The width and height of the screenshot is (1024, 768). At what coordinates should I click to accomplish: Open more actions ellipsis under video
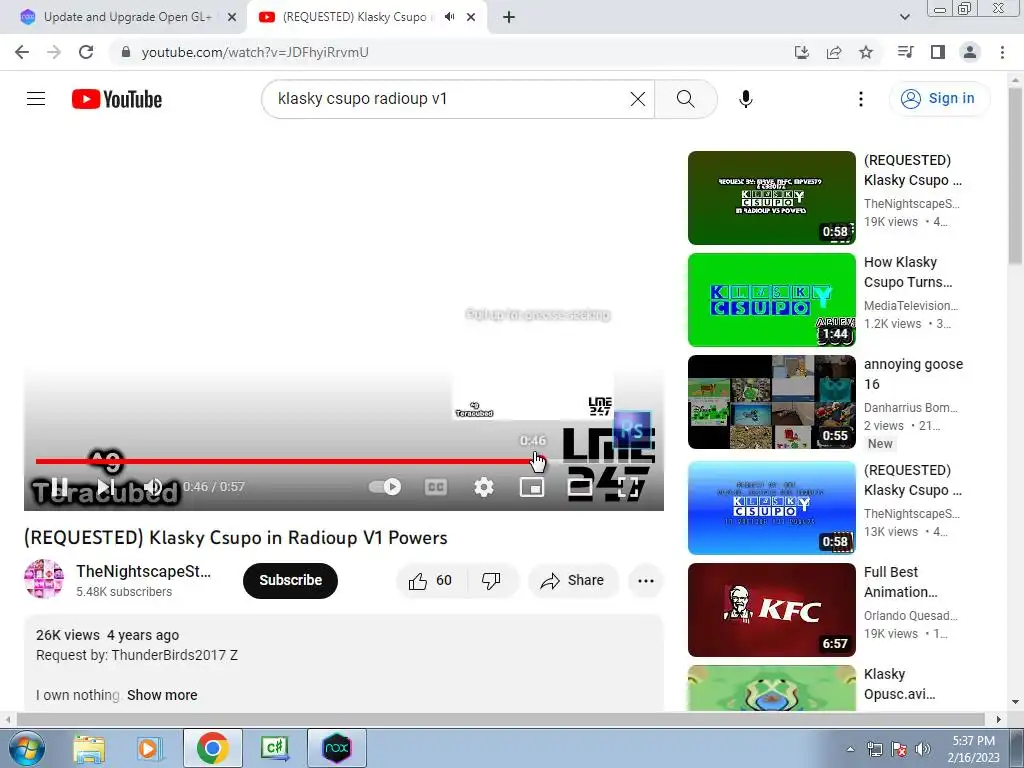646,581
